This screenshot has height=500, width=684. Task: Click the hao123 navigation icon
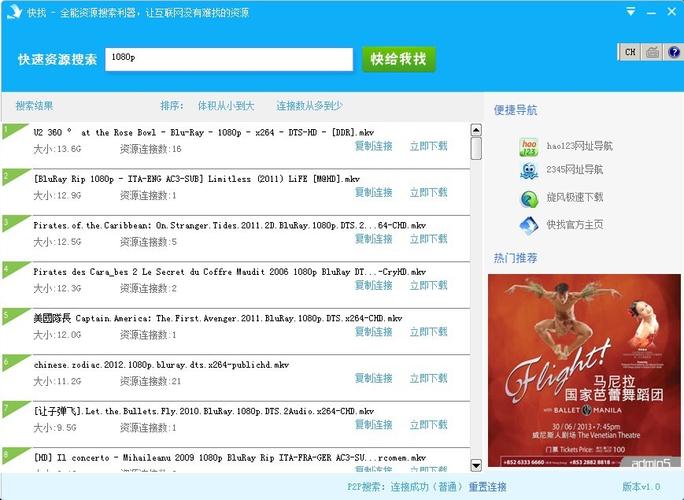tap(529, 146)
